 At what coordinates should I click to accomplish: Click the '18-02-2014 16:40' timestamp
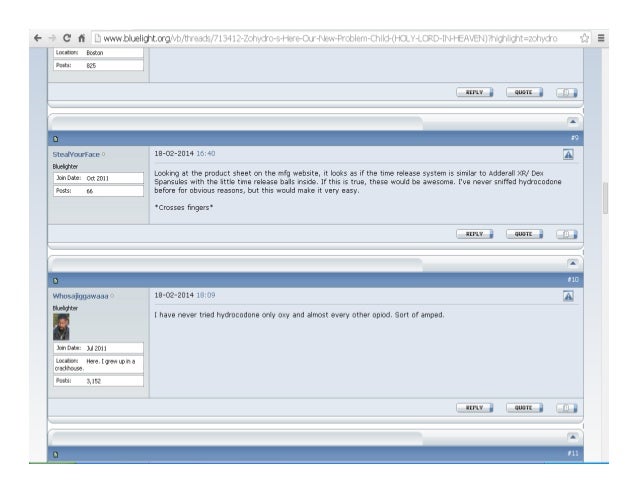pos(185,153)
